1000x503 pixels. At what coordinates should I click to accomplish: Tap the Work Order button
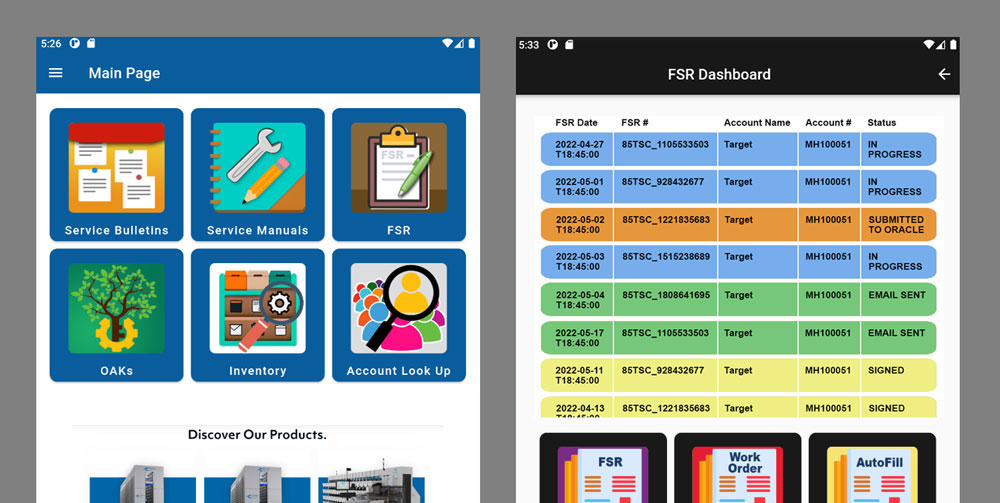click(737, 468)
